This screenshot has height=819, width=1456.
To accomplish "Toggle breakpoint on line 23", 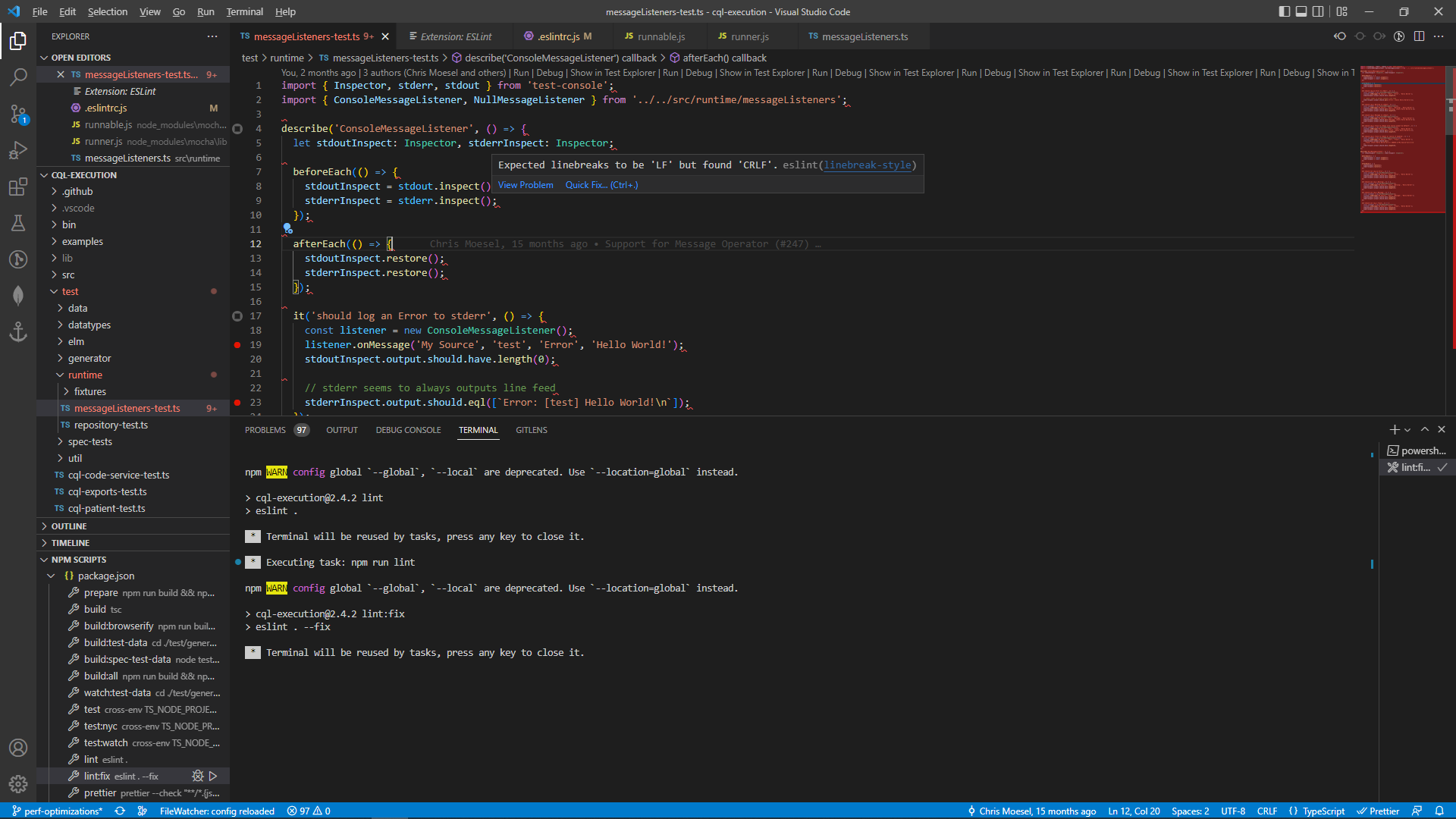I will point(237,403).
